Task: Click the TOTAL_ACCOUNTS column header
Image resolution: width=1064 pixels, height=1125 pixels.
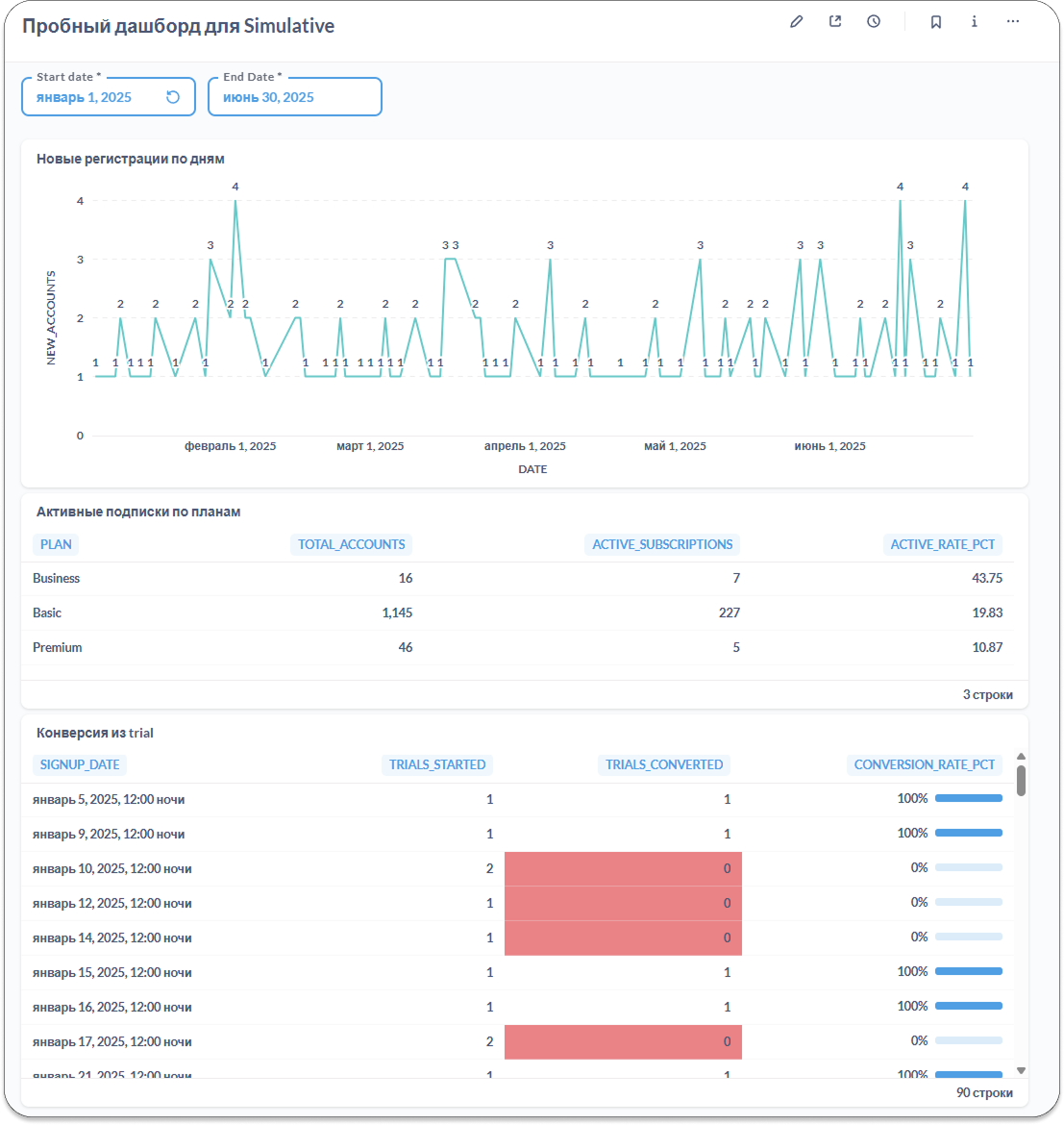Action: coord(351,544)
